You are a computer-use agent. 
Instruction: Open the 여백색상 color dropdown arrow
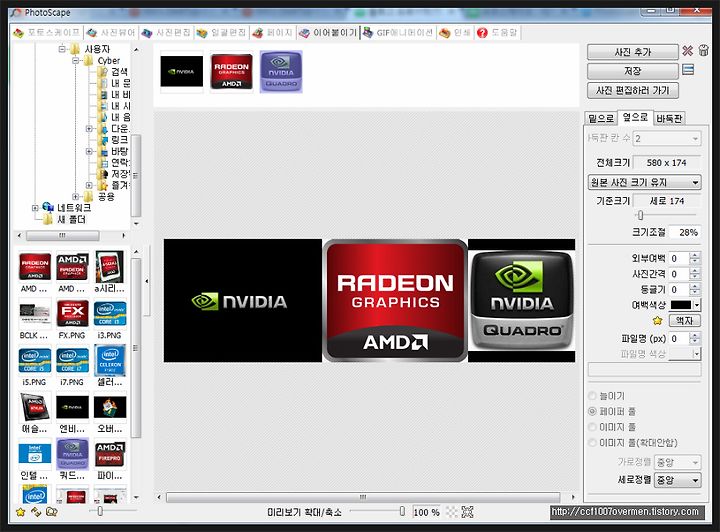pyautogui.click(x=697, y=305)
